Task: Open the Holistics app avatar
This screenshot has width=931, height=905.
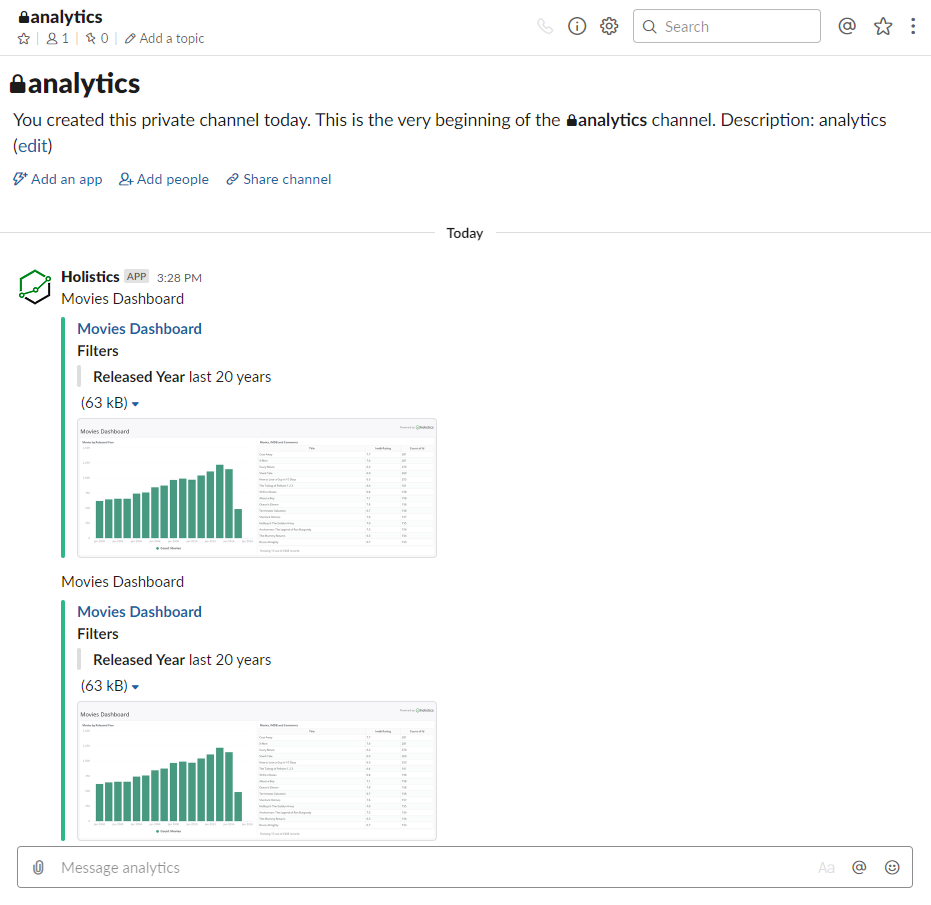Action: 35,287
